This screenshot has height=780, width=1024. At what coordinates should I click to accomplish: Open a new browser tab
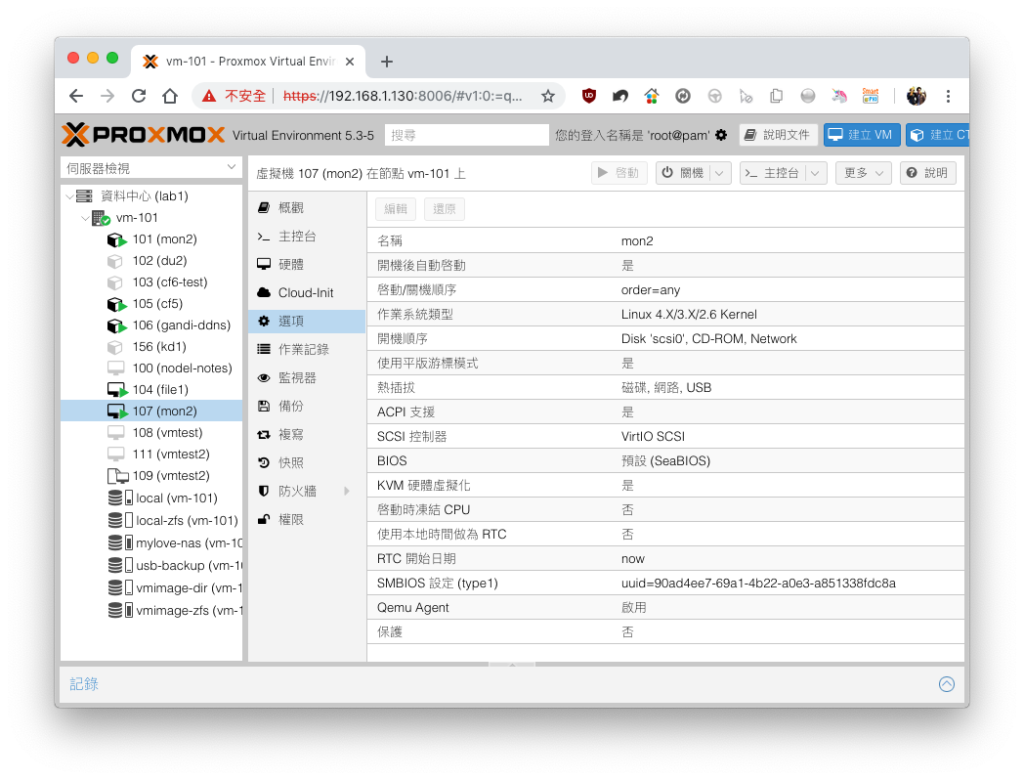pos(387,61)
